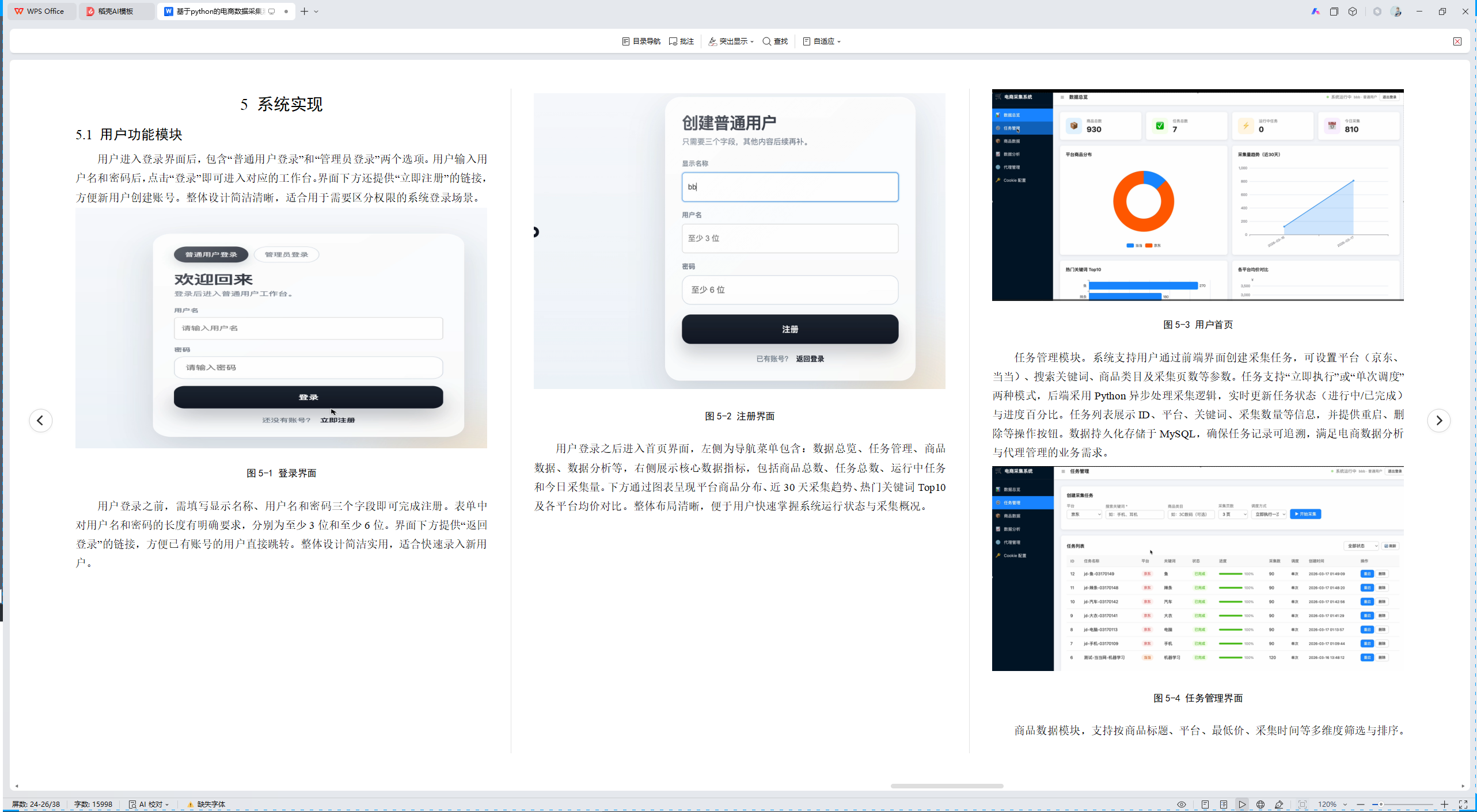
Task: Click the caption 图5-3 用户首页
Action: coord(1198,325)
